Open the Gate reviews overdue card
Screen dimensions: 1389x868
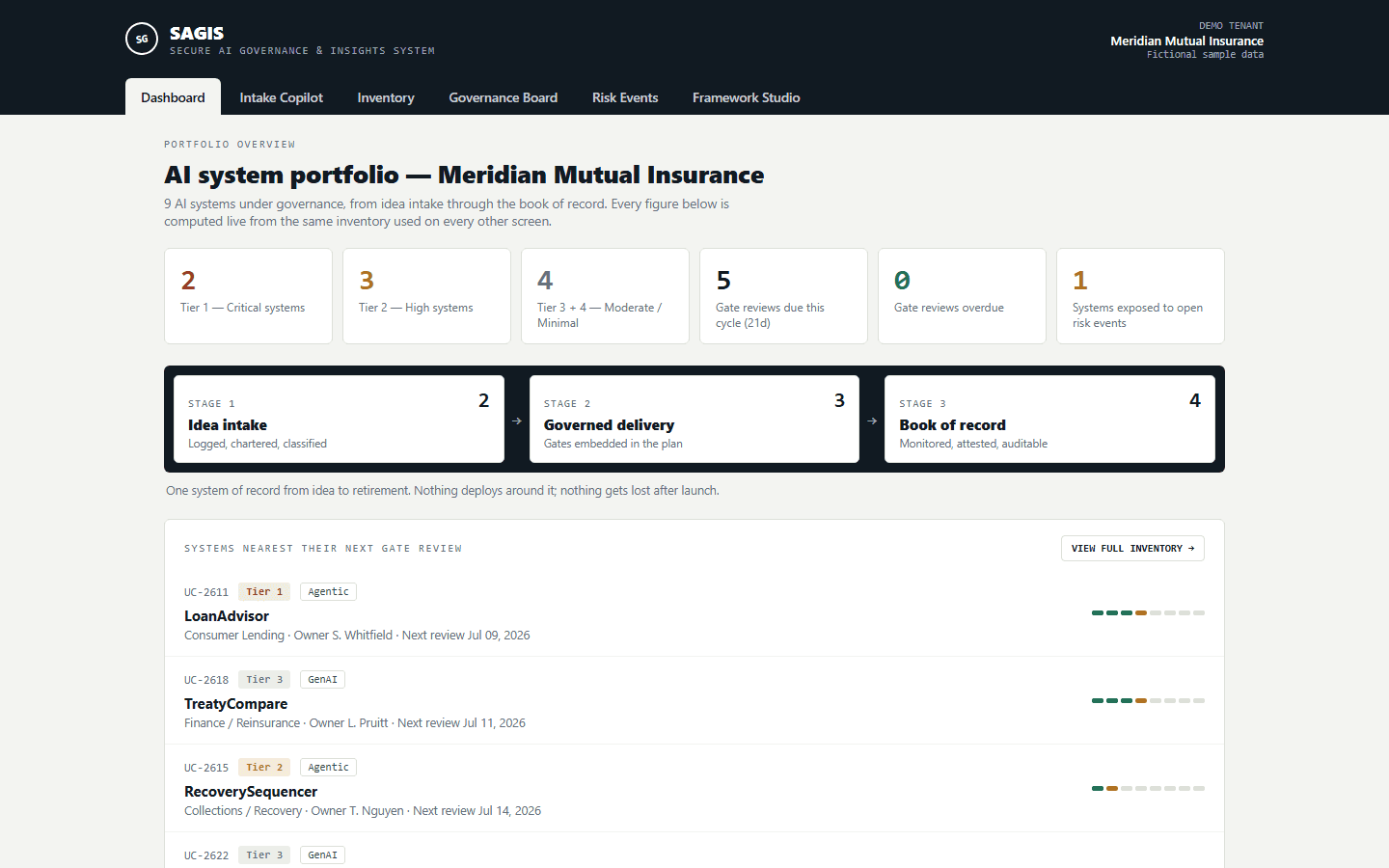pos(962,296)
